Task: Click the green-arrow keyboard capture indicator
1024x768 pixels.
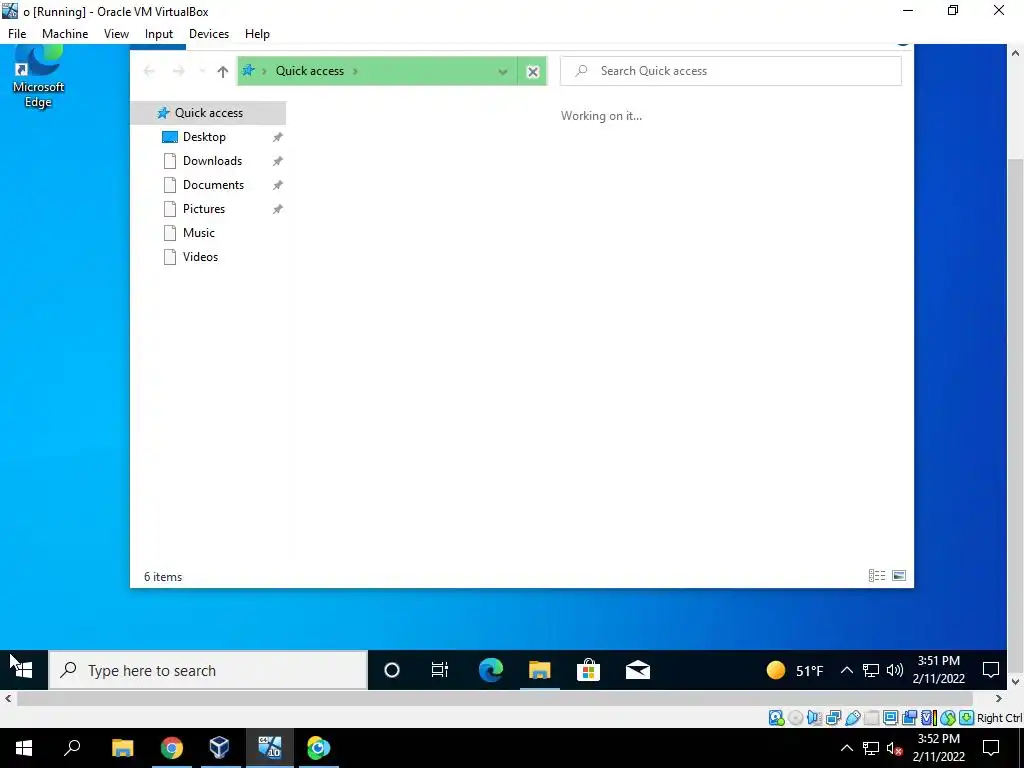Action: tap(967, 718)
